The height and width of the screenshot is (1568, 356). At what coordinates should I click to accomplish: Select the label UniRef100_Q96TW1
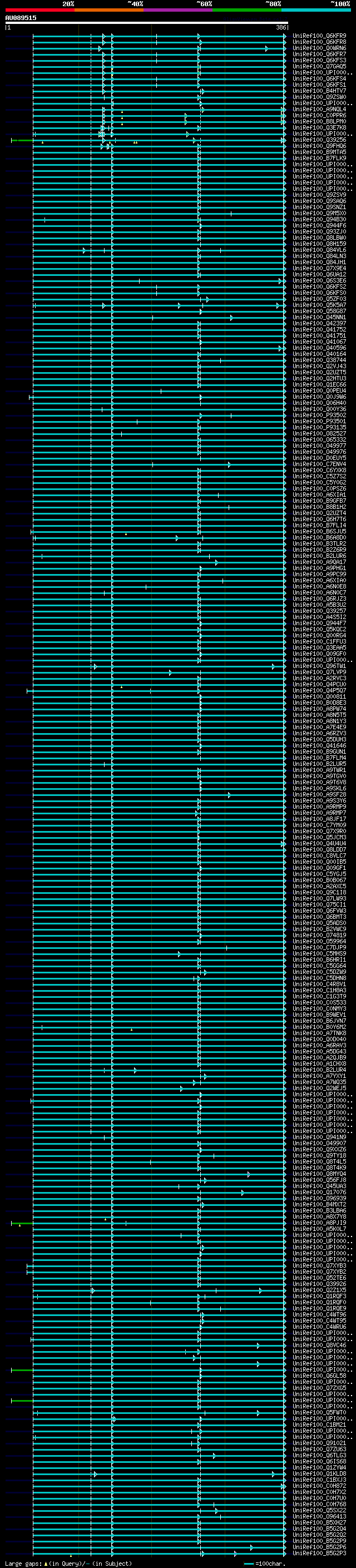319,666
